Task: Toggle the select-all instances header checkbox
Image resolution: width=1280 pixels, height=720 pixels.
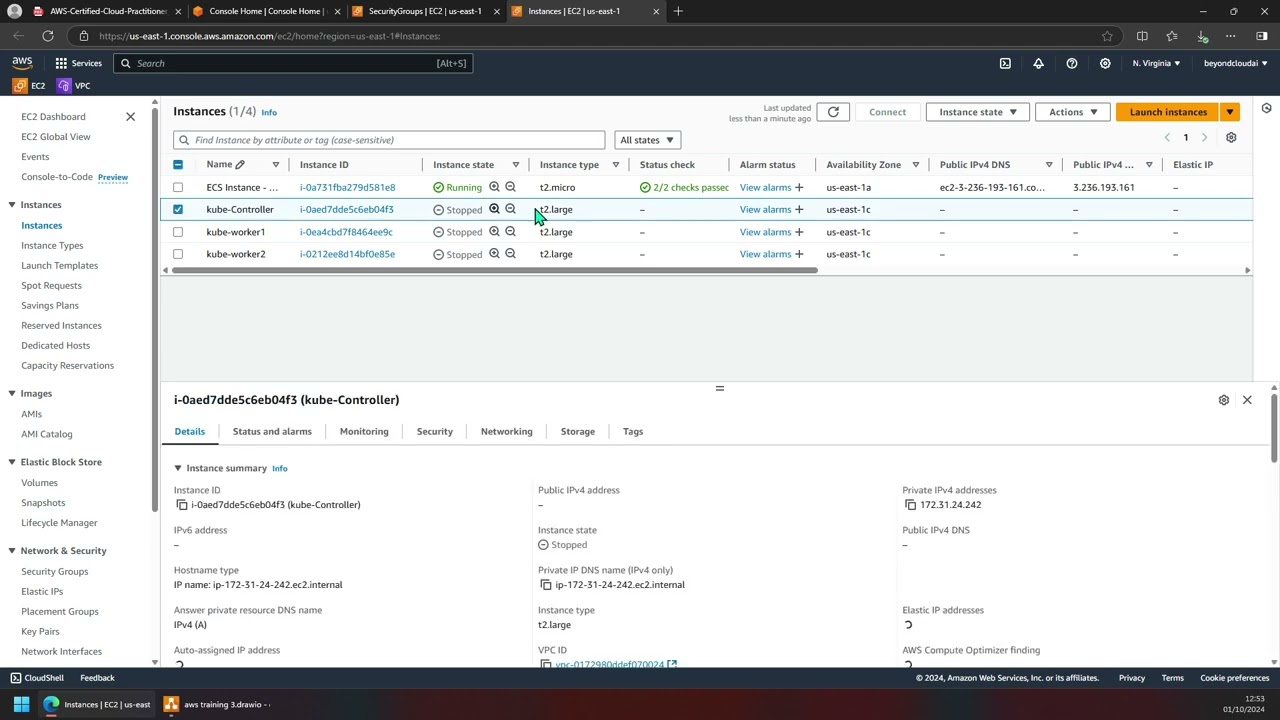Action: point(178,164)
